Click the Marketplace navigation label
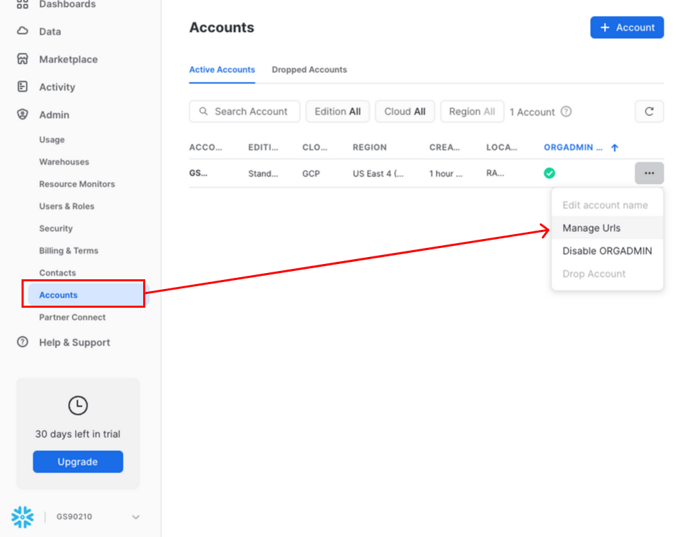This screenshot has height=537, width=688. click(68, 59)
